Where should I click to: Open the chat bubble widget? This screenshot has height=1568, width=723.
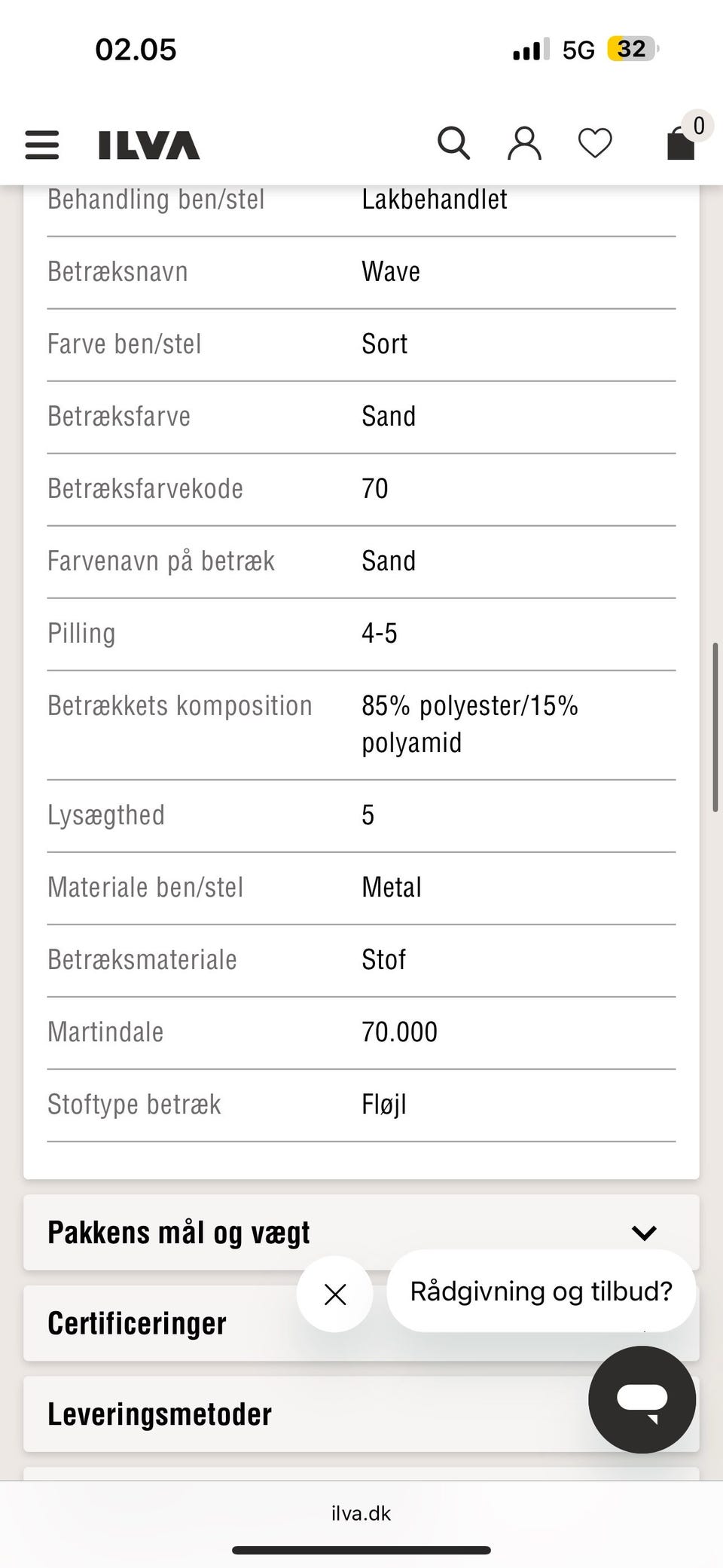(642, 1399)
